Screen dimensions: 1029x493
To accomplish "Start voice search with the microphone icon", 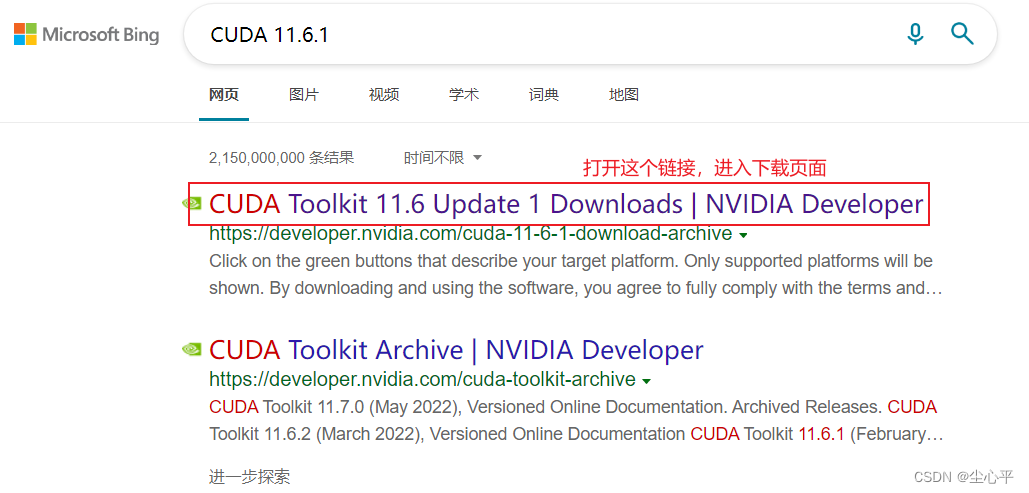I will click(915, 33).
